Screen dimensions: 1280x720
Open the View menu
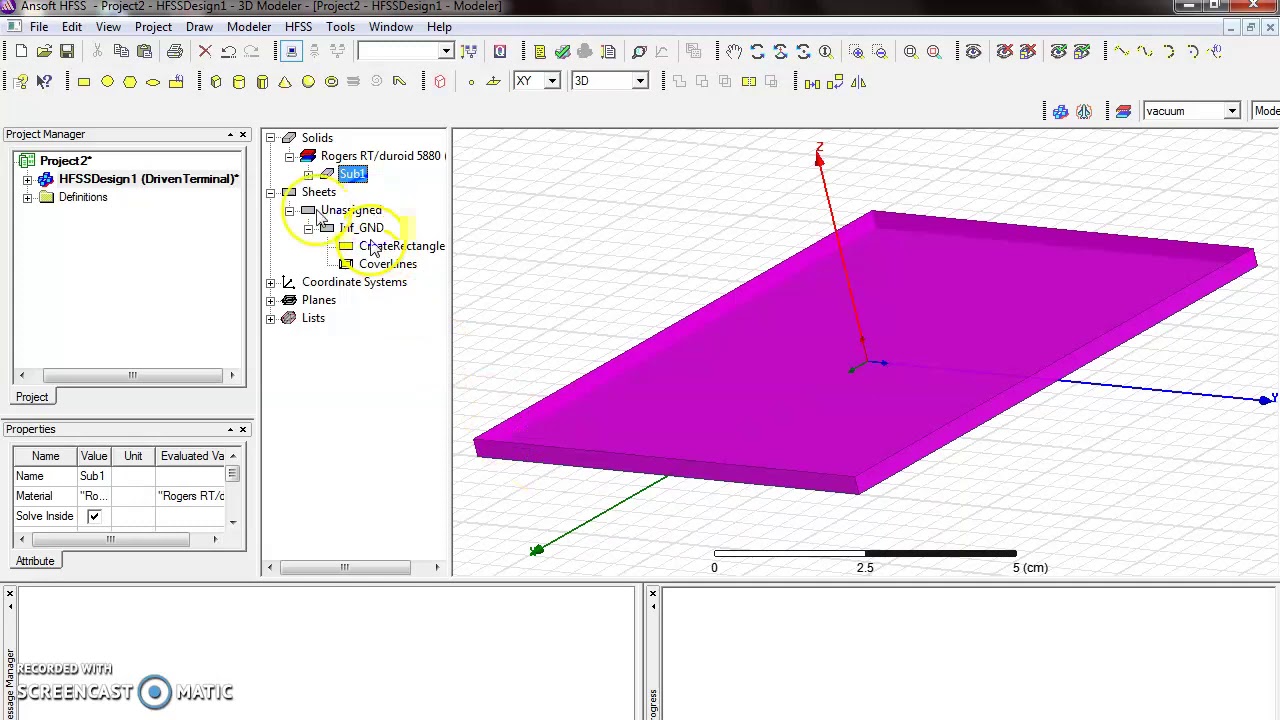[x=108, y=27]
